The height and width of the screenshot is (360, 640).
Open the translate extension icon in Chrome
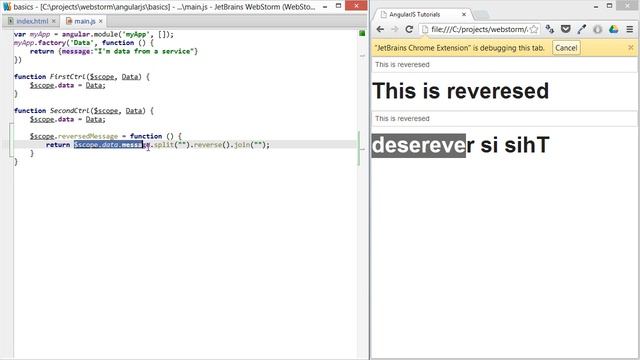tap(550, 29)
